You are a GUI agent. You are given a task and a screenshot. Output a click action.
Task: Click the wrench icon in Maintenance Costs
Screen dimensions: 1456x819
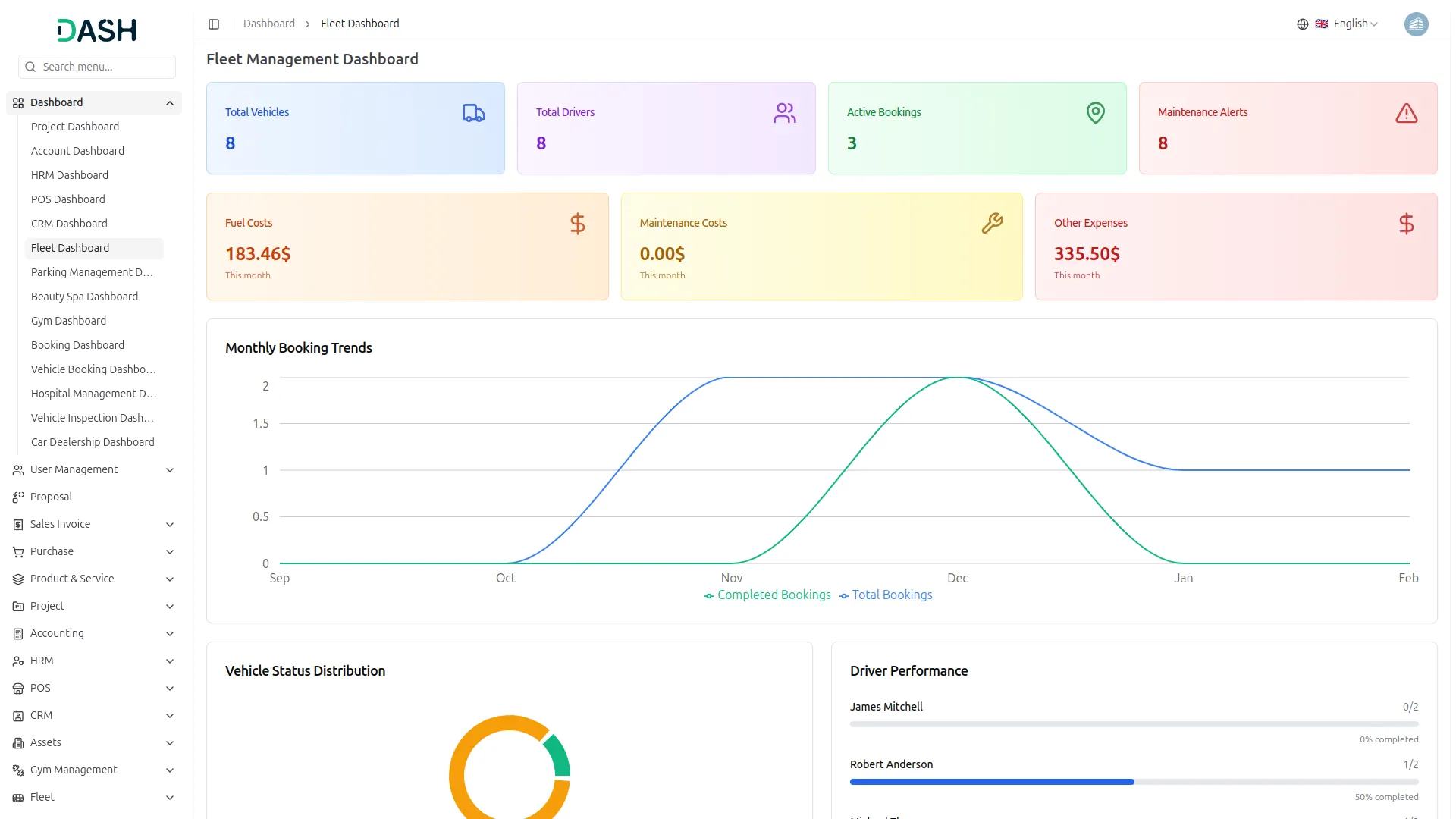[x=992, y=223]
